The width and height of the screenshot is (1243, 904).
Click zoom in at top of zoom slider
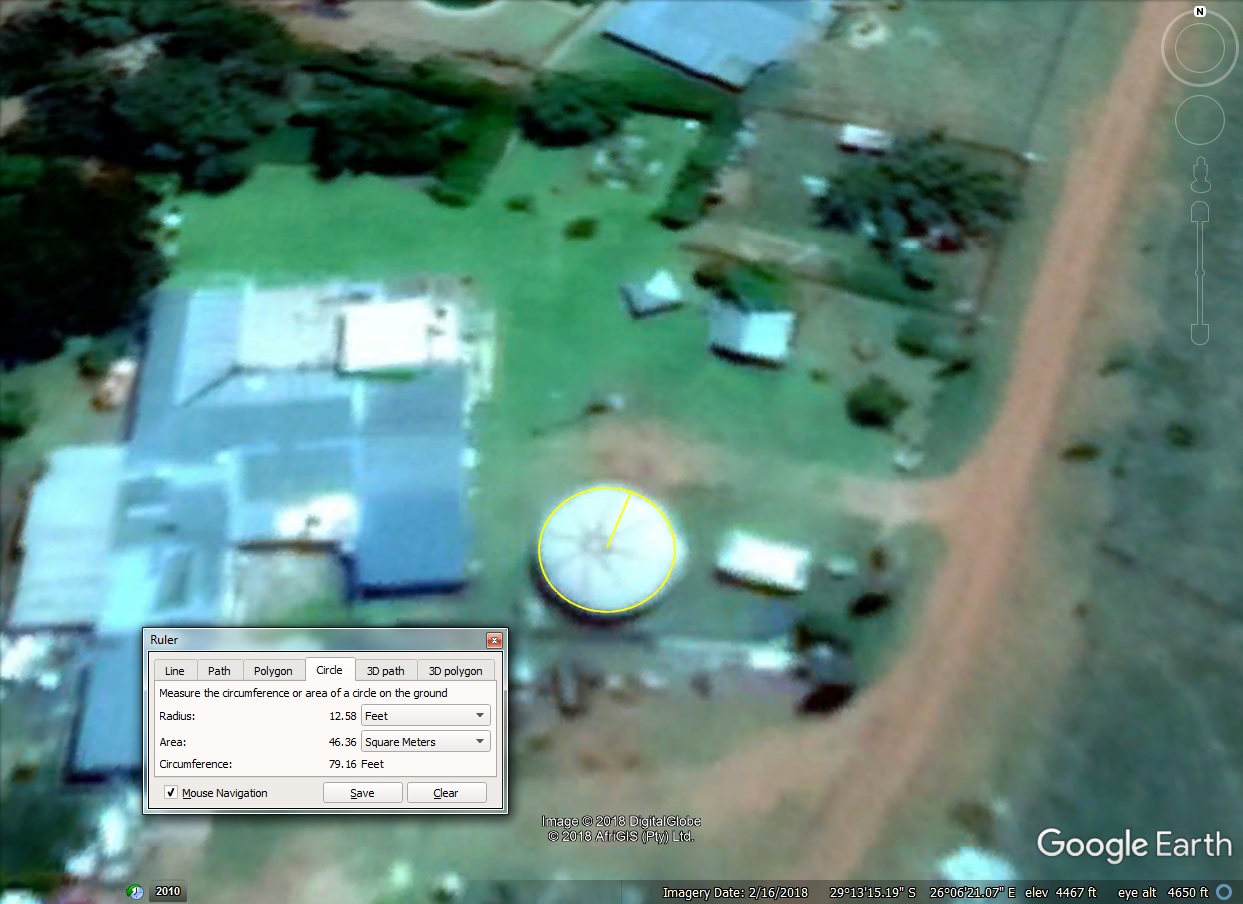pos(1200,212)
